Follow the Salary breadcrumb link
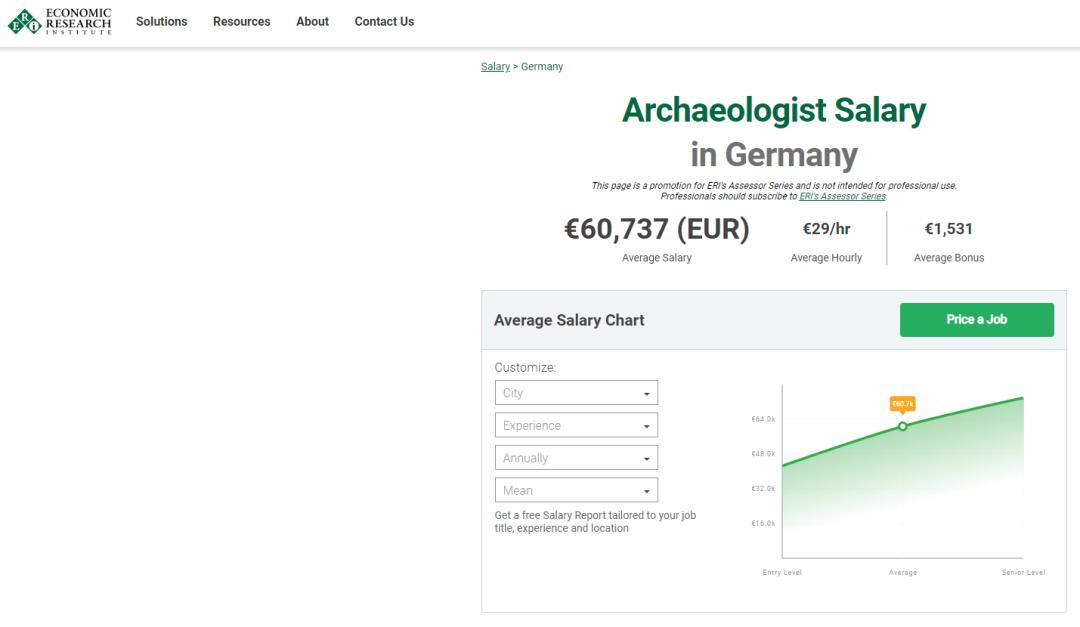This screenshot has width=1080, height=627. [495, 67]
